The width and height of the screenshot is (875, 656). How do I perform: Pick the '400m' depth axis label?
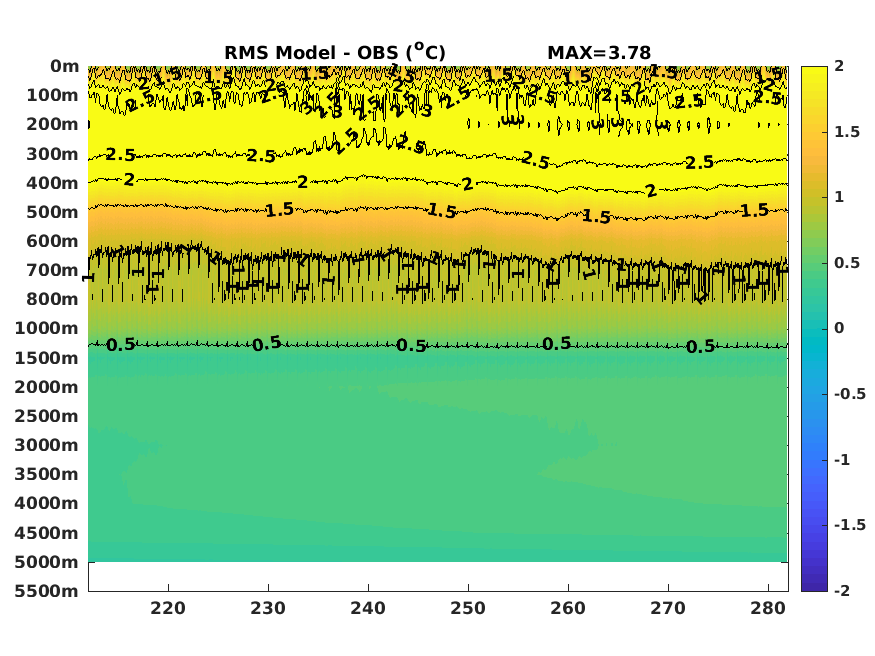pos(52,183)
